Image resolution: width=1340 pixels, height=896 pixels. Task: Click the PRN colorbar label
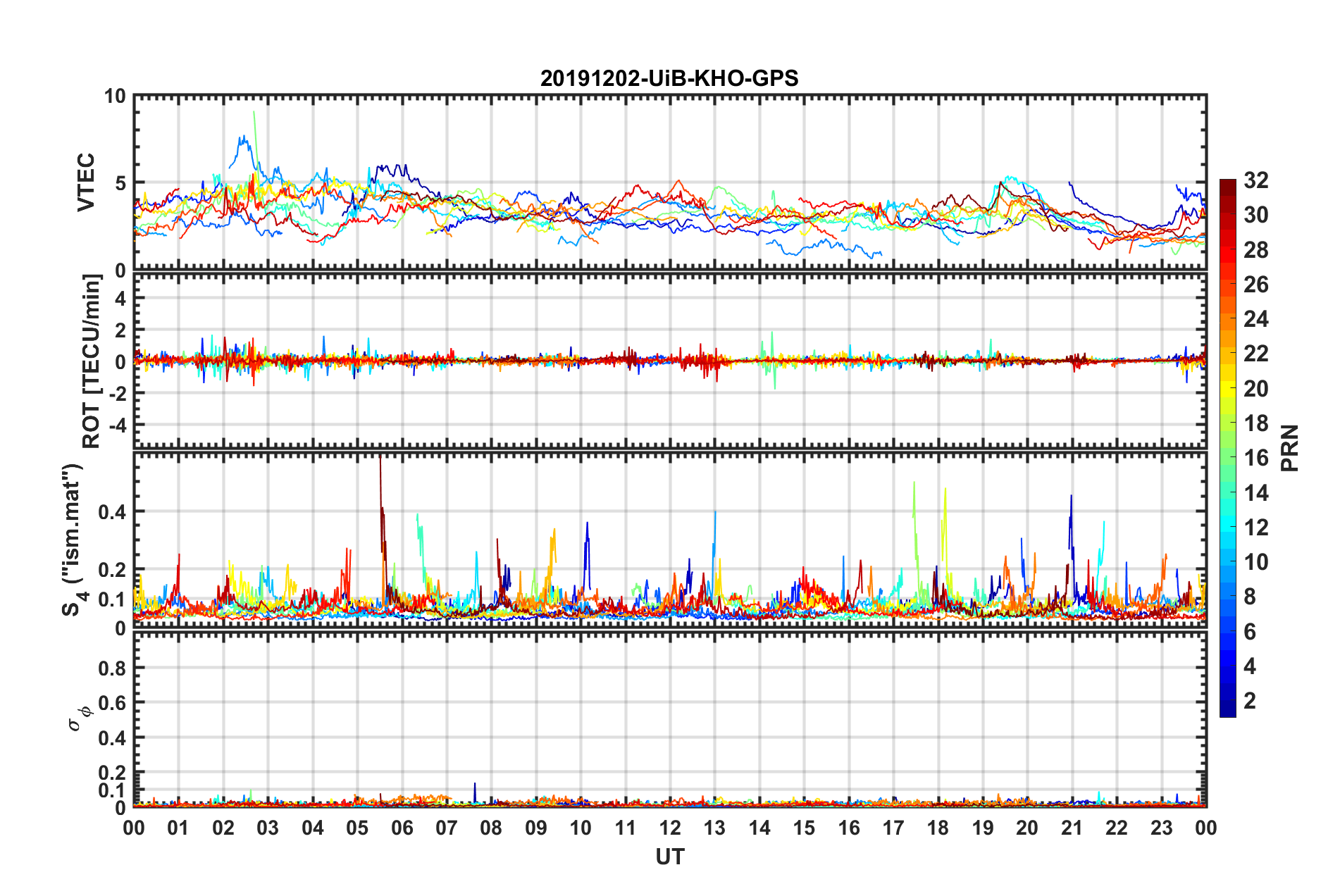pyautogui.click(x=1290, y=448)
